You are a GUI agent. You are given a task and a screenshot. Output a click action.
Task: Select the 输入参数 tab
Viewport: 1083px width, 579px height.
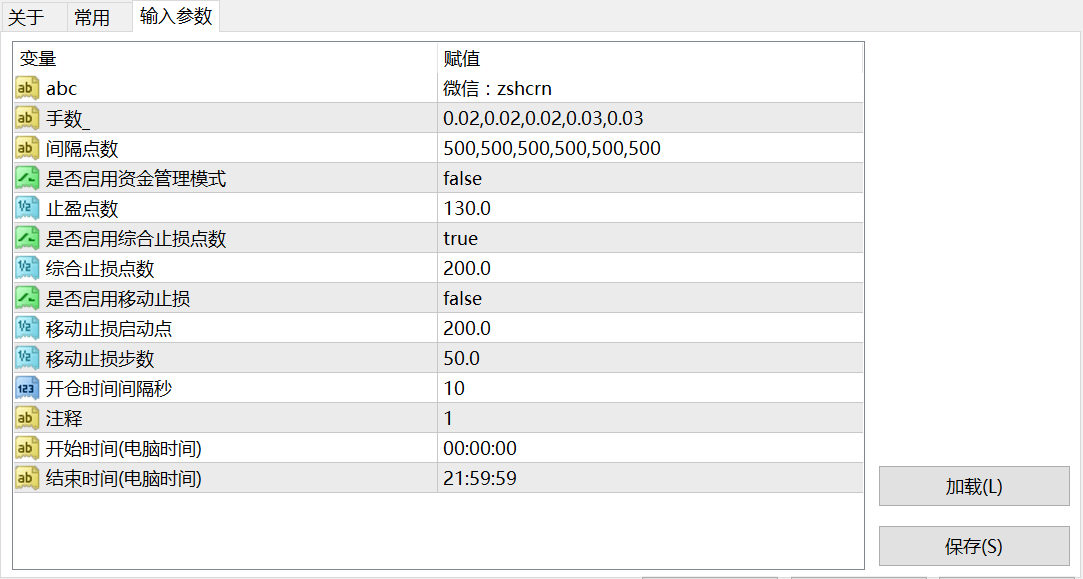click(x=176, y=16)
